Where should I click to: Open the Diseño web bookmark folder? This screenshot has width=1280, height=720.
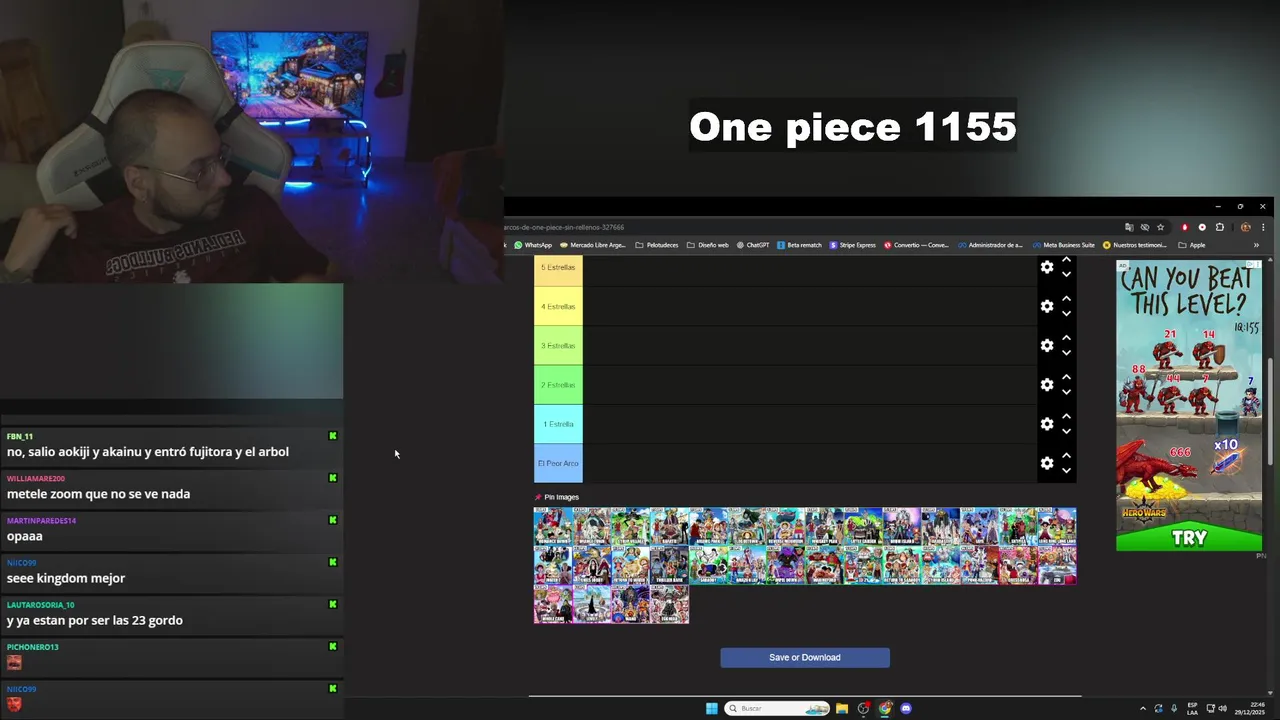click(x=708, y=245)
